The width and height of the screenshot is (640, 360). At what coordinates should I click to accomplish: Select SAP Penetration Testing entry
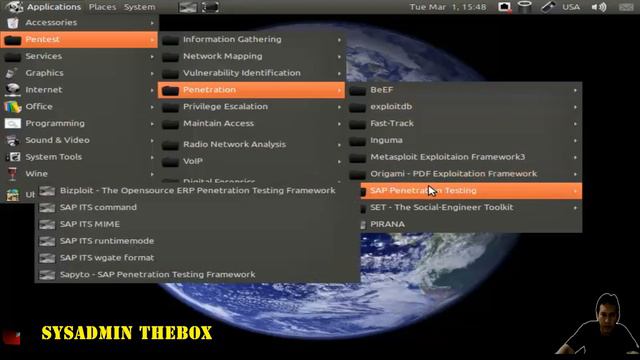[x=471, y=191]
